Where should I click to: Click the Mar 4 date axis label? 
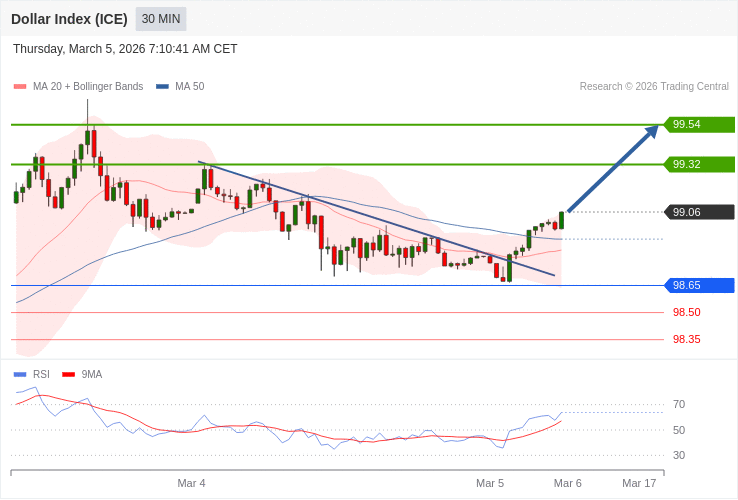pos(191,483)
